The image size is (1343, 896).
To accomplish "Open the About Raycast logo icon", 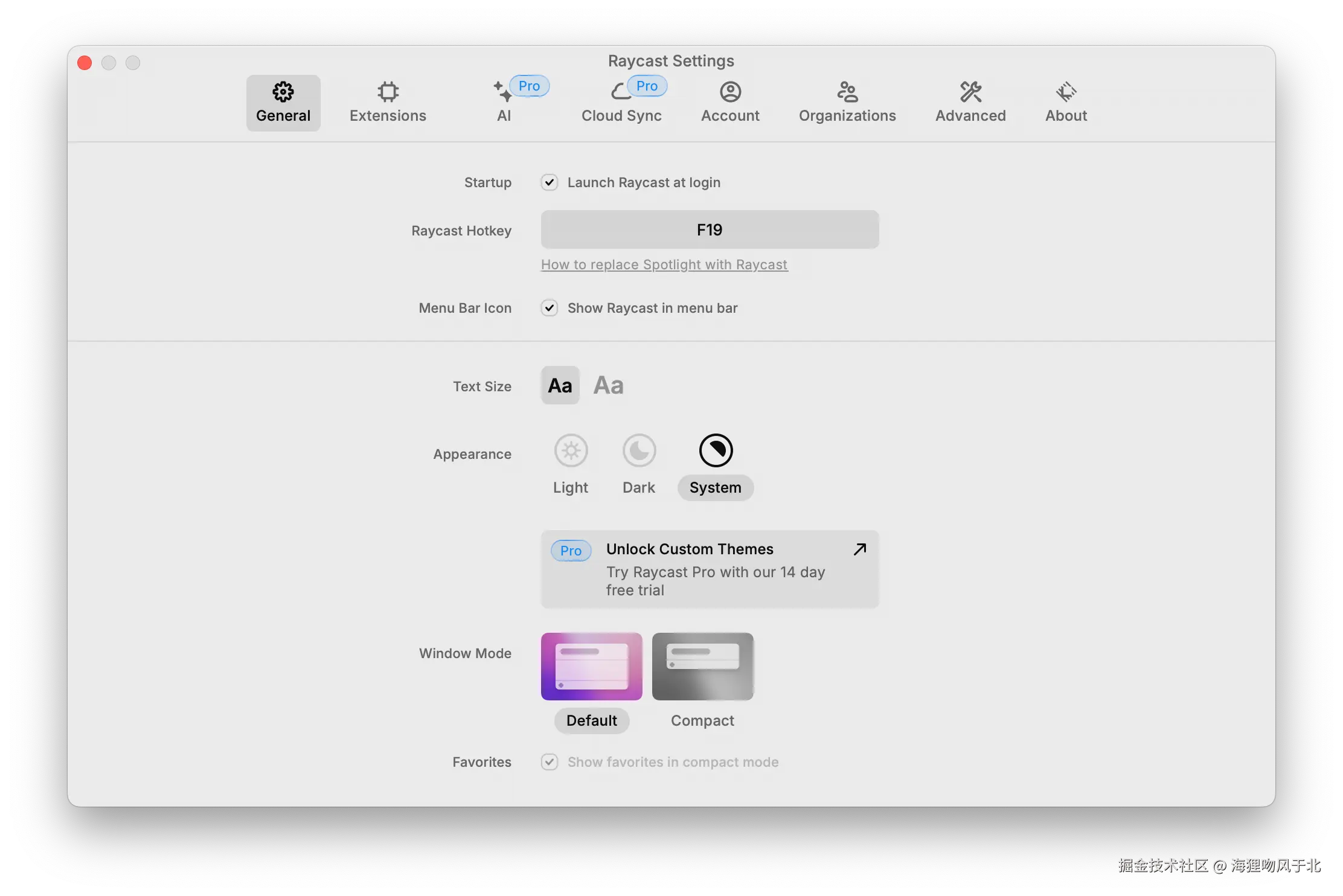I will [1066, 92].
